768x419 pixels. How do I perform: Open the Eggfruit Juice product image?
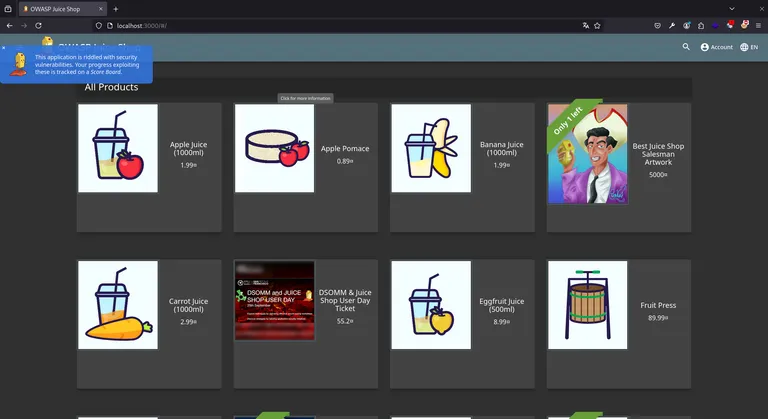431,305
